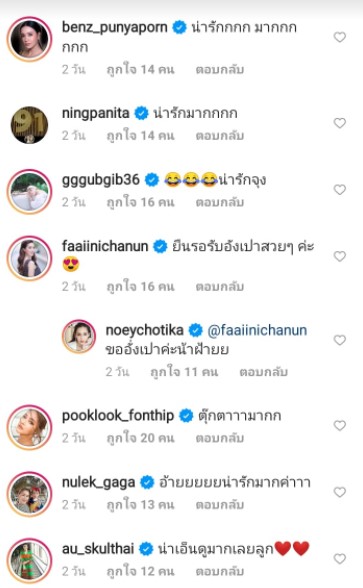Reply to au_skulthai's comment
This screenshot has height=588, width=363.
(x=220, y=571)
